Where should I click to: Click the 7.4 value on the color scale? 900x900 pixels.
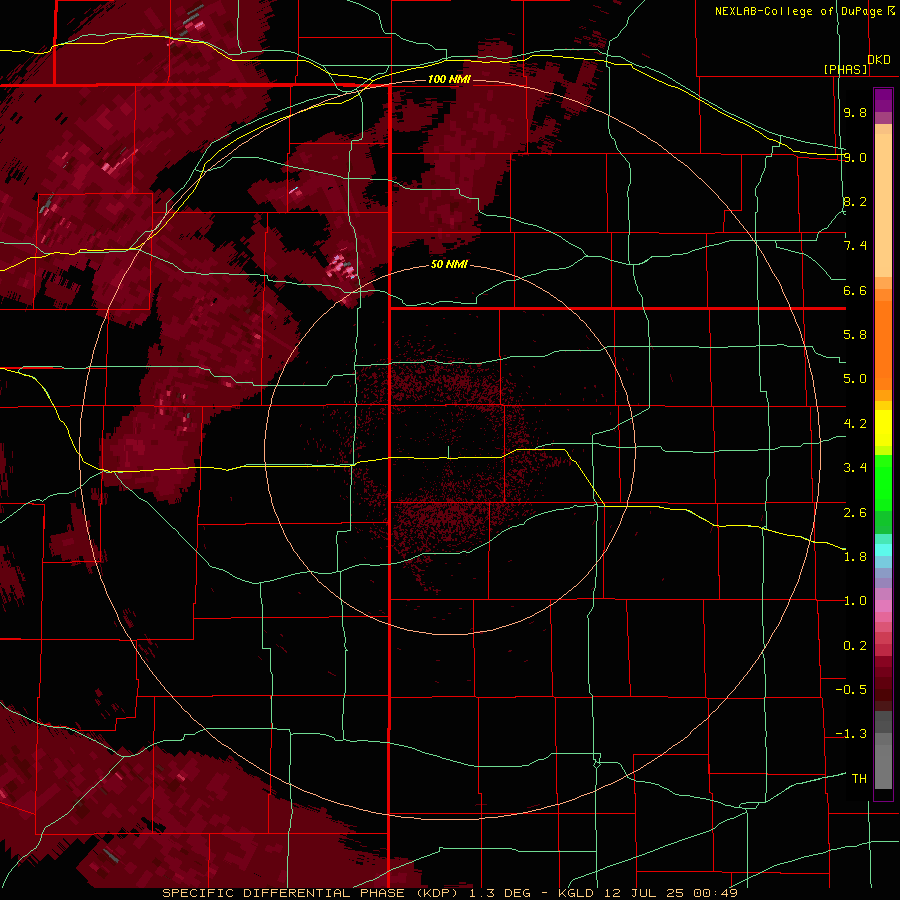coord(855,246)
